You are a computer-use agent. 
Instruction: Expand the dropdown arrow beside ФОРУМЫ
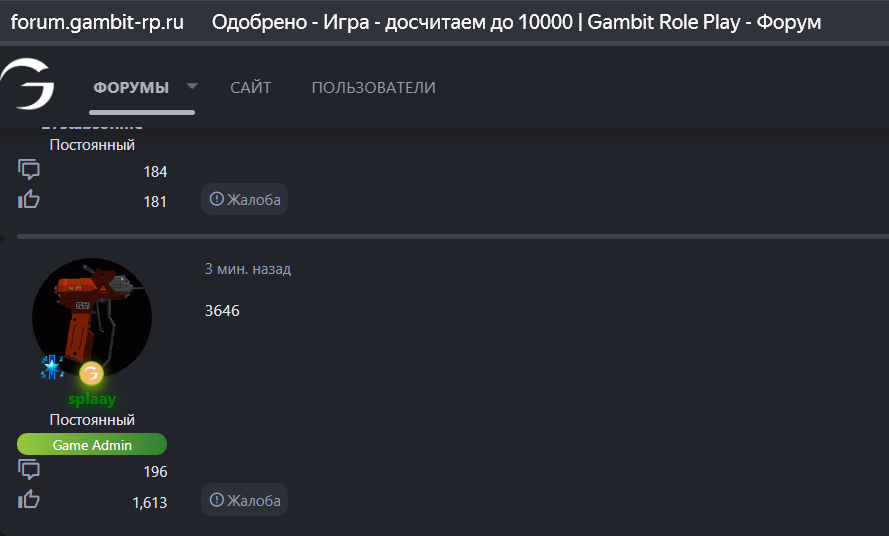pos(192,86)
